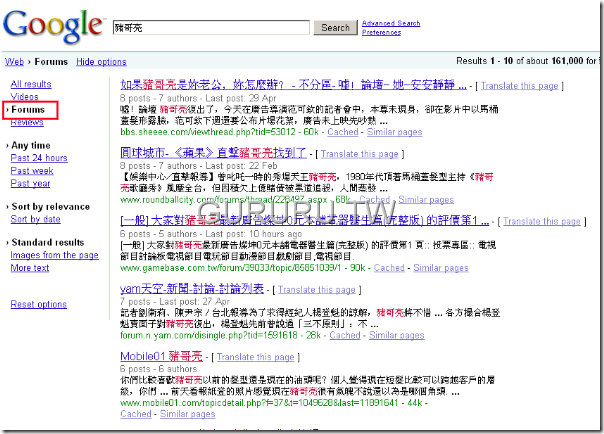This screenshot has width=604, height=434.
Task: Click the www.mobile01.com green URL text
Action: pyautogui.click(x=259, y=403)
